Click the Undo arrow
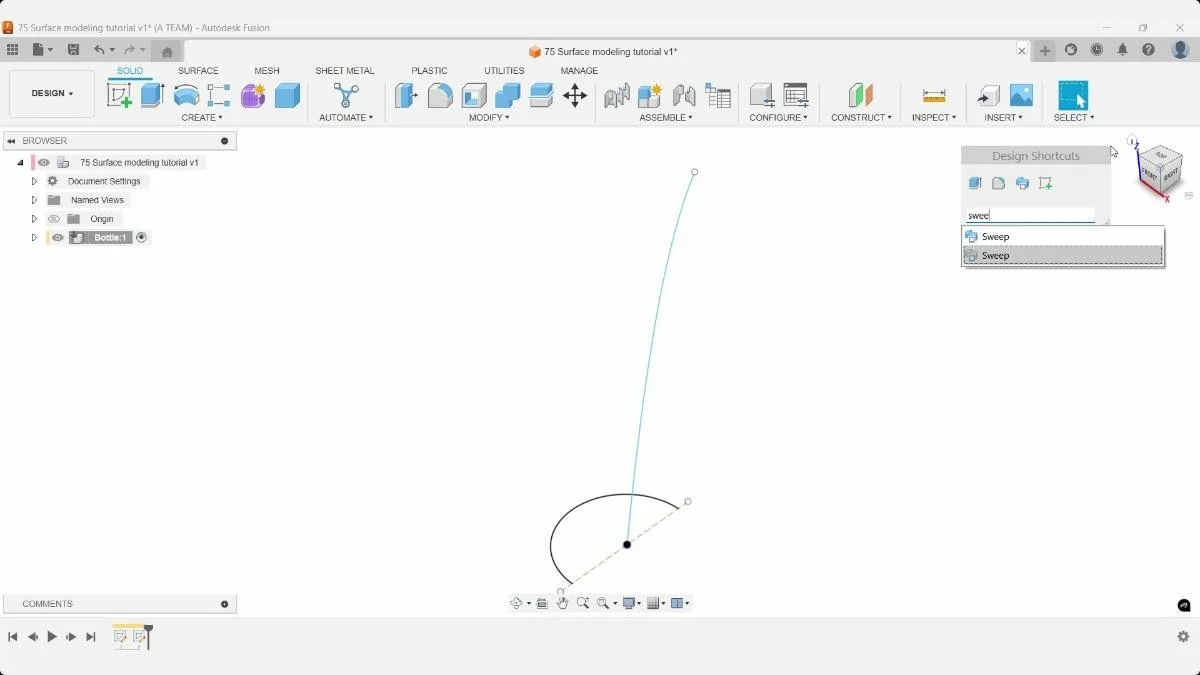Image resolution: width=1200 pixels, height=675 pixels. click(x=99, y=50)
